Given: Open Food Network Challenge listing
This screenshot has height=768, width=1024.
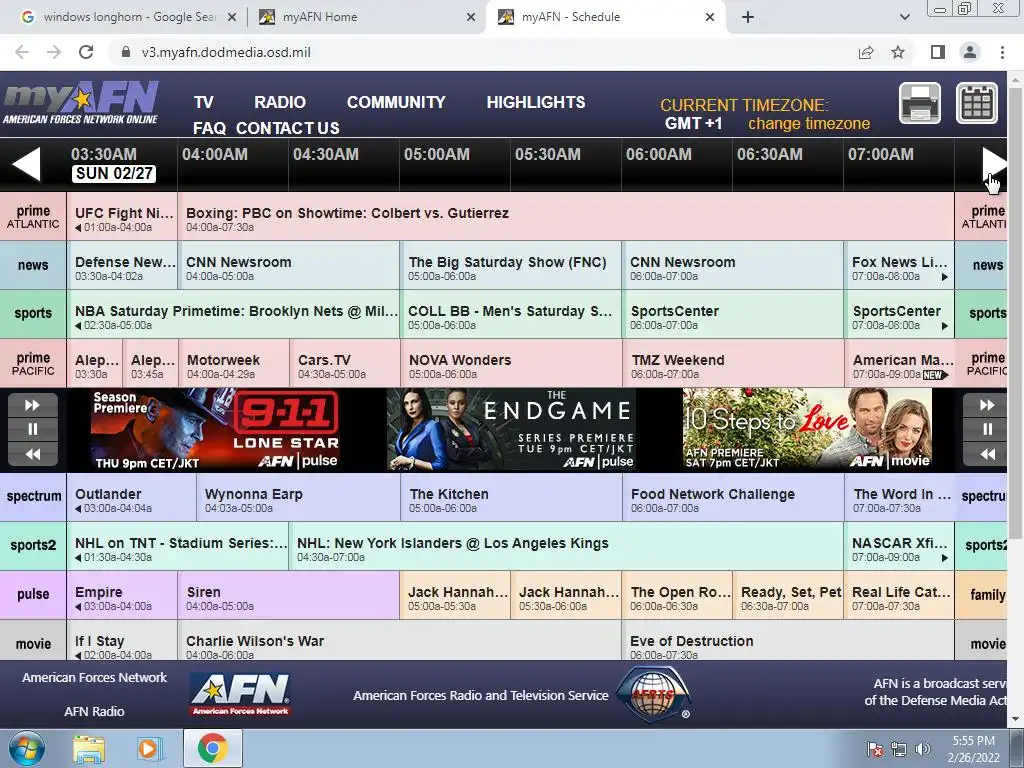Looking at the screenshot, I should tap(733, 498).
